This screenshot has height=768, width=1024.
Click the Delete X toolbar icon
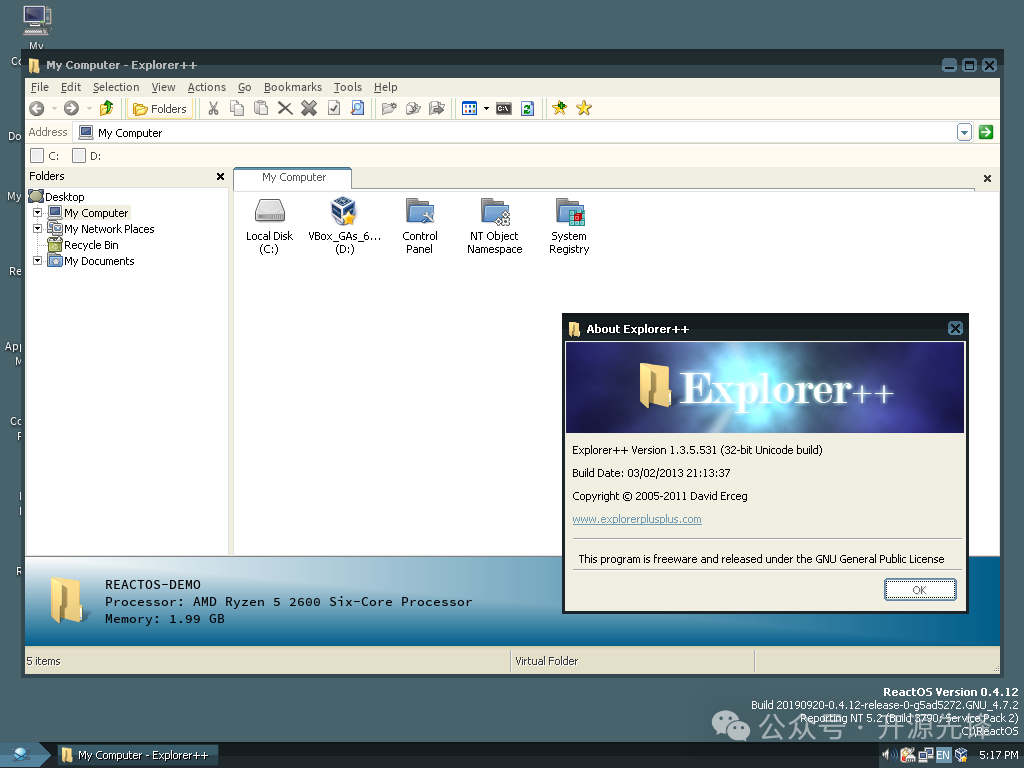tap(285, 108)
